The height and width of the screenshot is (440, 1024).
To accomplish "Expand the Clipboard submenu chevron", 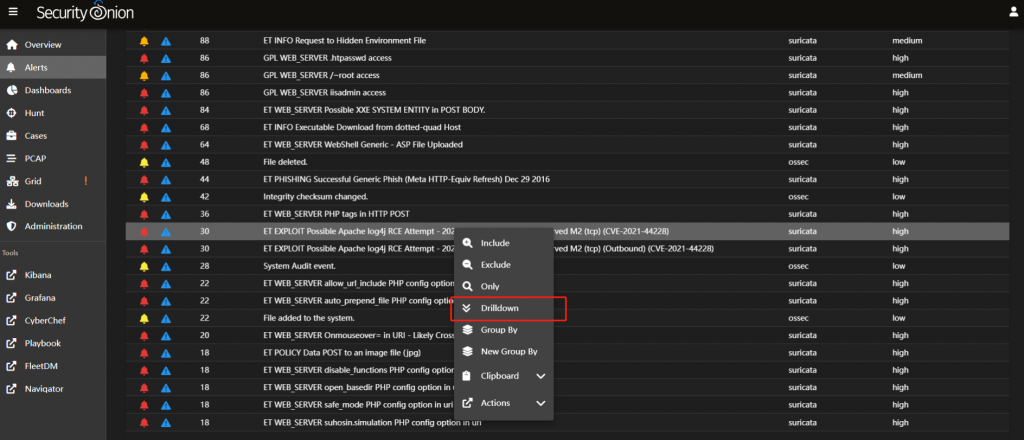I will pyautogui.click(x=541, y=376).
